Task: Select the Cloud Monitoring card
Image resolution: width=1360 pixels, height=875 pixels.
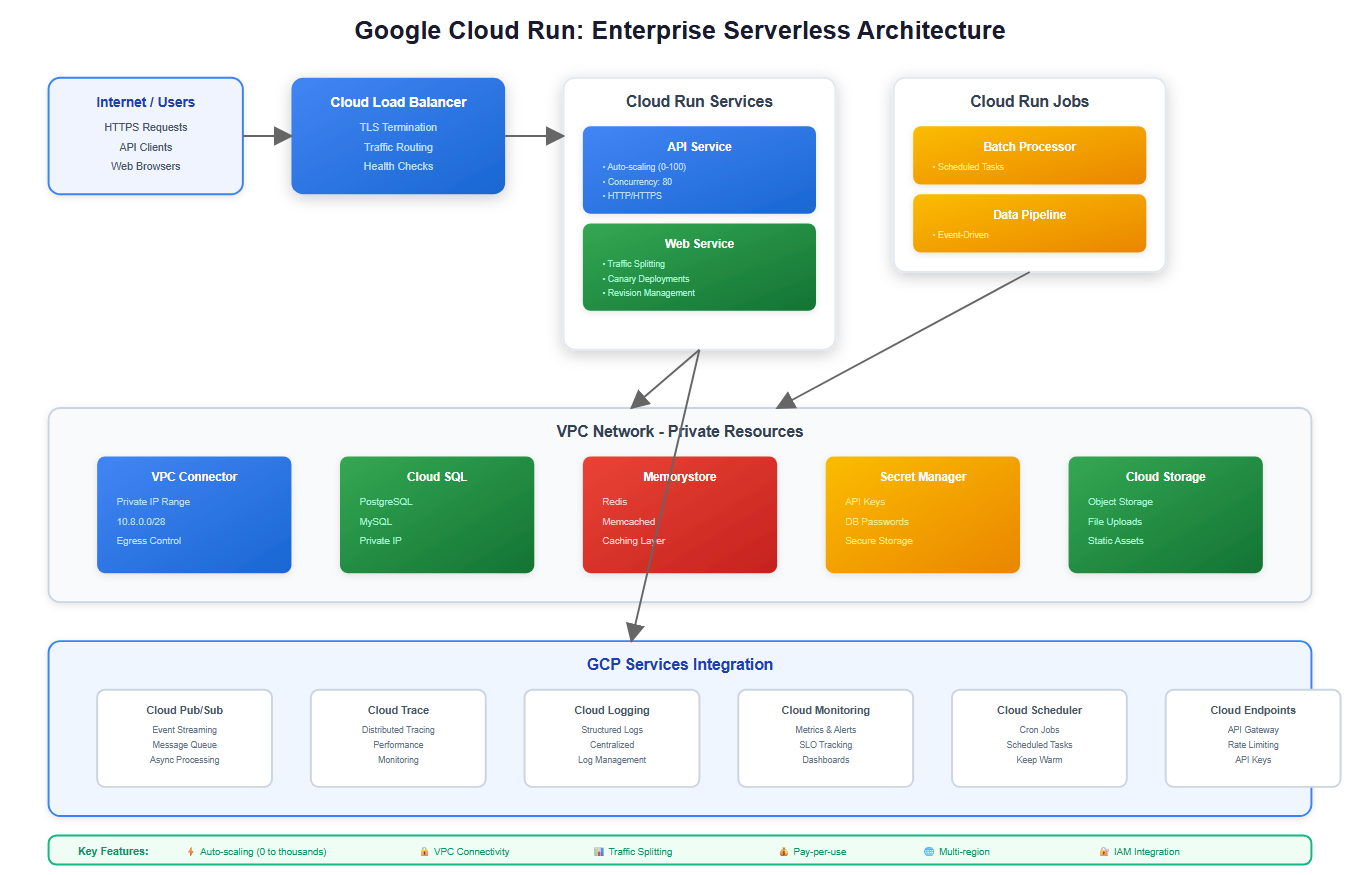Action: (x=826, y=738)
